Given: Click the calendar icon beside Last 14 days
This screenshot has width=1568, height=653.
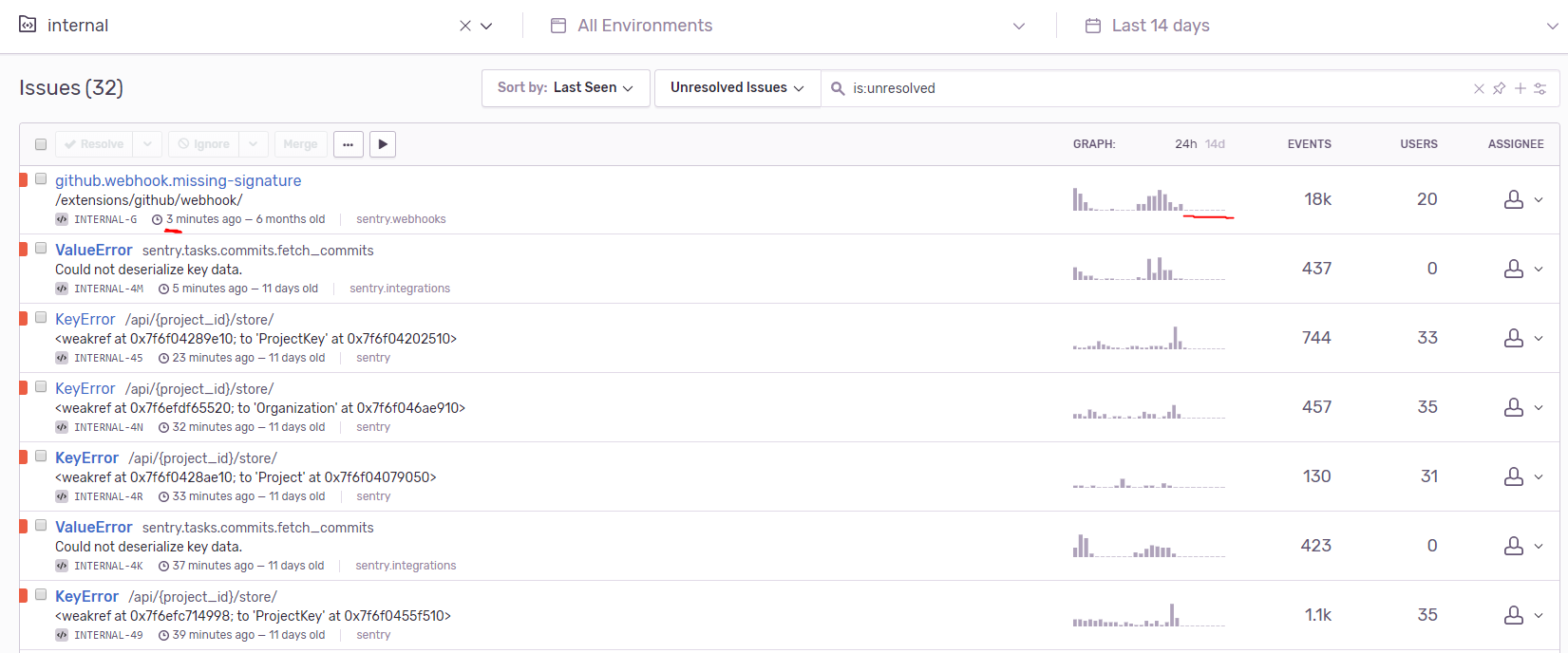Looking at the screenshot, I should click(x=1093, y=26).
